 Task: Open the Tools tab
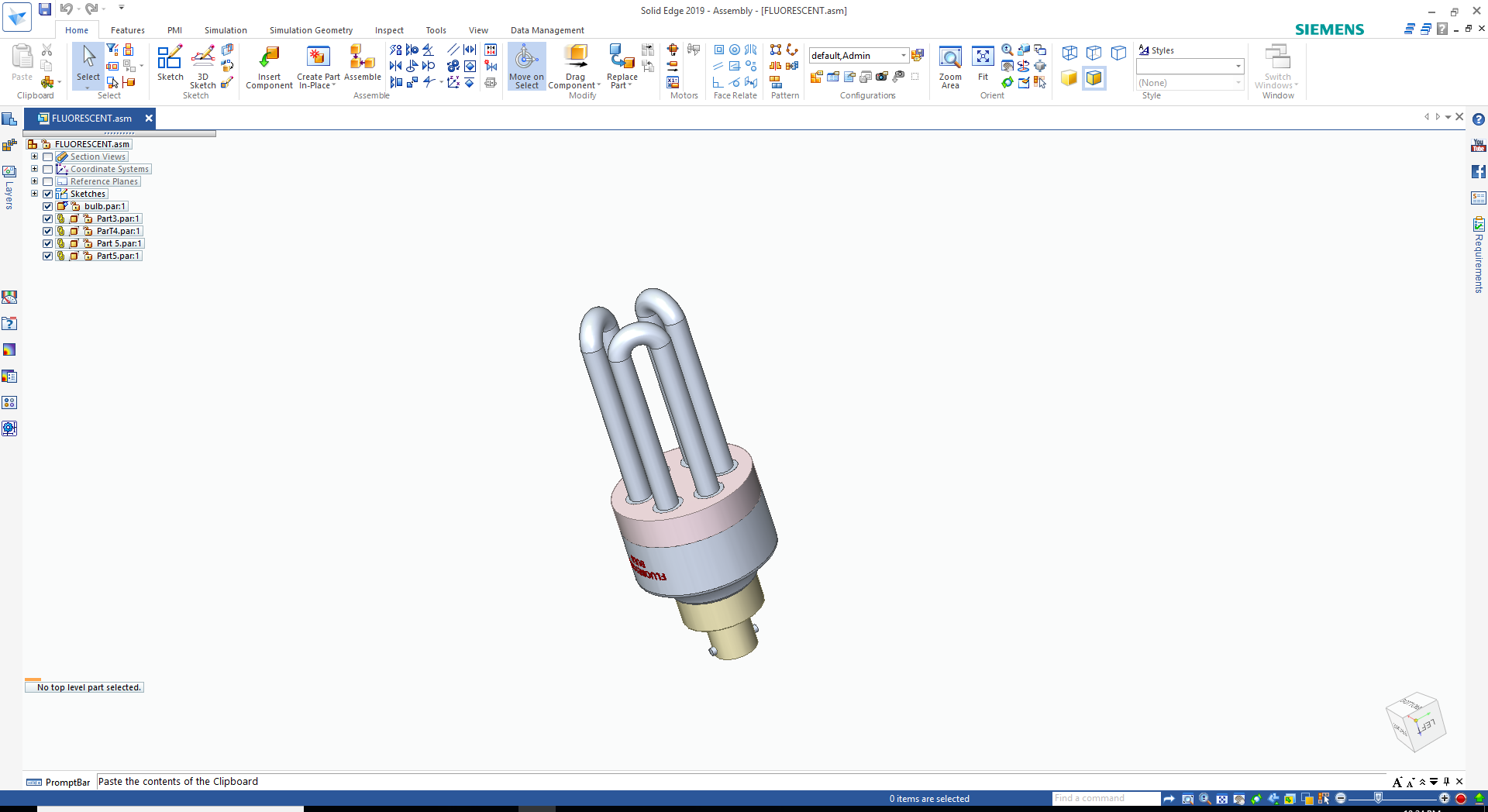[436, 30]
